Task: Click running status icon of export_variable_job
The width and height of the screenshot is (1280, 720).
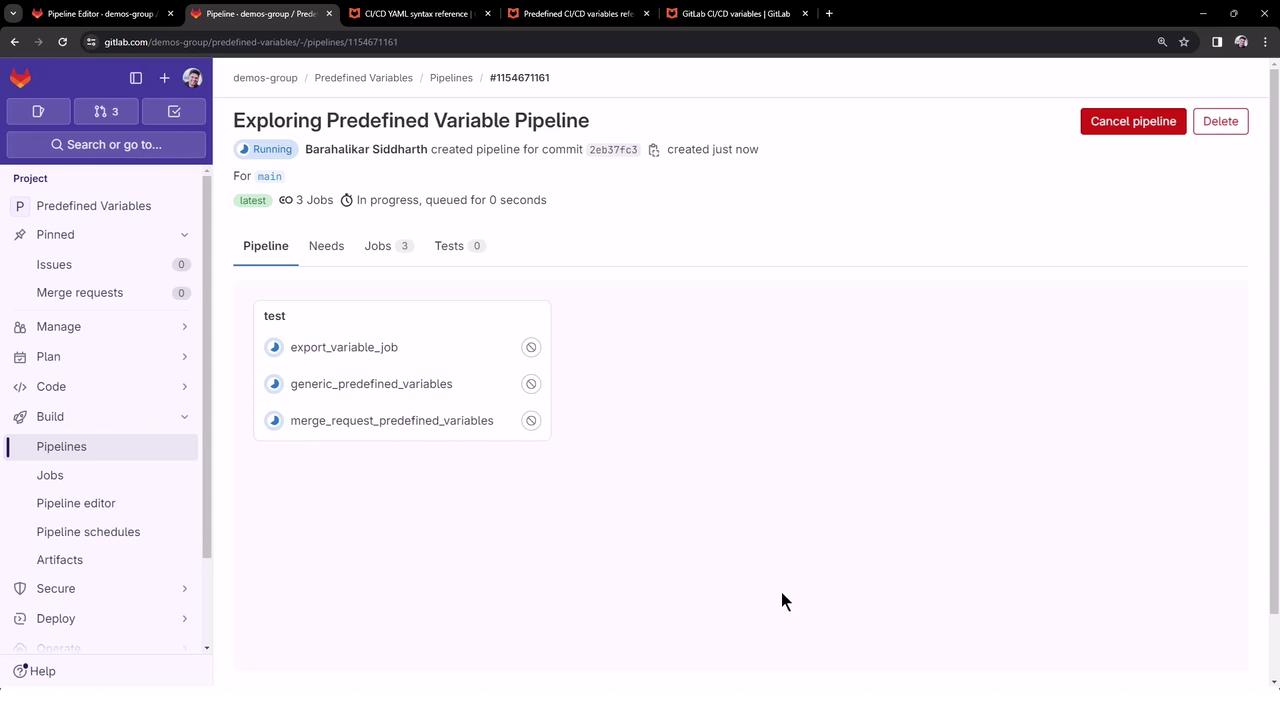Action: [275, 348]
